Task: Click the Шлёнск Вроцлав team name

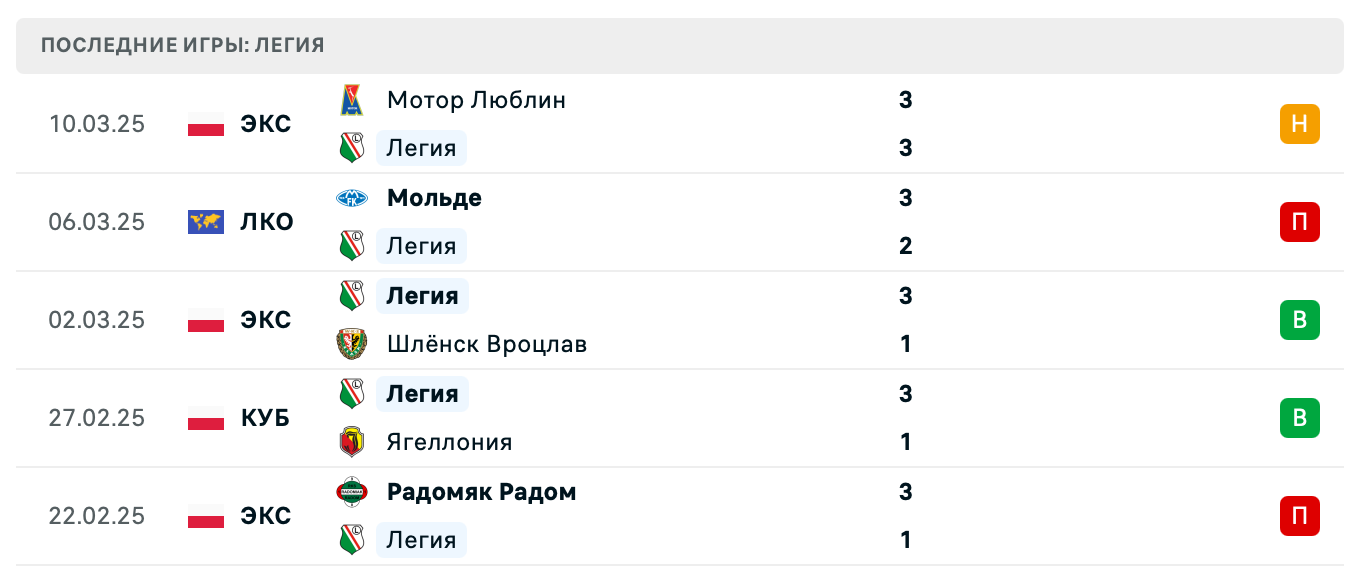Action: (x=487, y=344)
